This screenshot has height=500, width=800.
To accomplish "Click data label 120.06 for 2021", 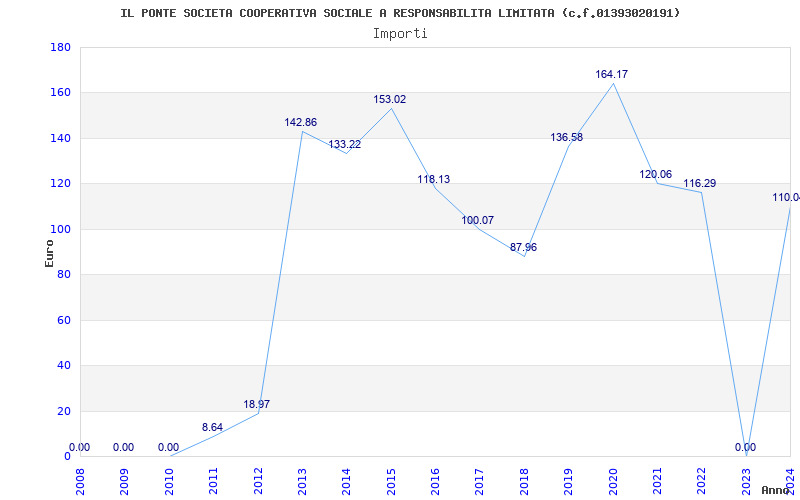I will (656, 174).
